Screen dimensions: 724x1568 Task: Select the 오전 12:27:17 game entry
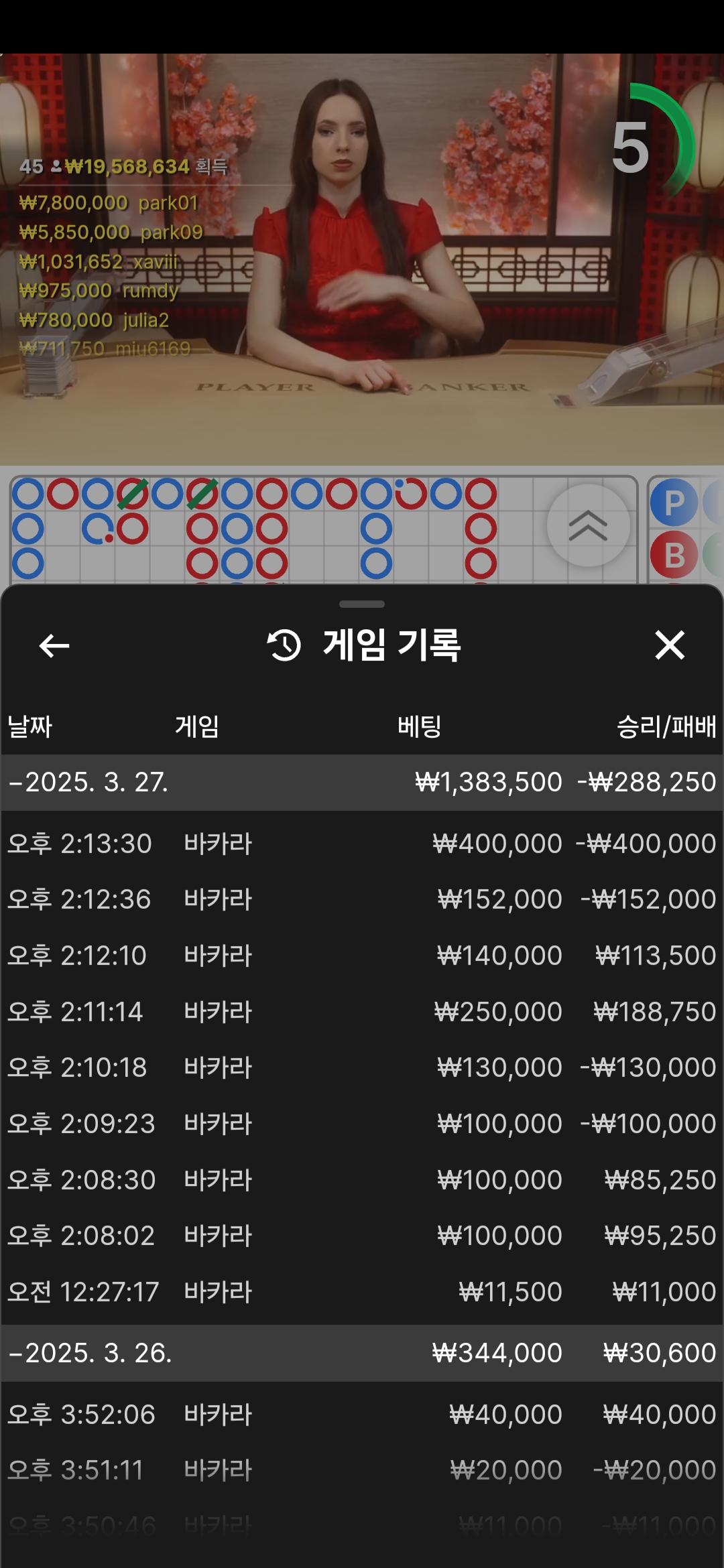tap(362, 1292)
